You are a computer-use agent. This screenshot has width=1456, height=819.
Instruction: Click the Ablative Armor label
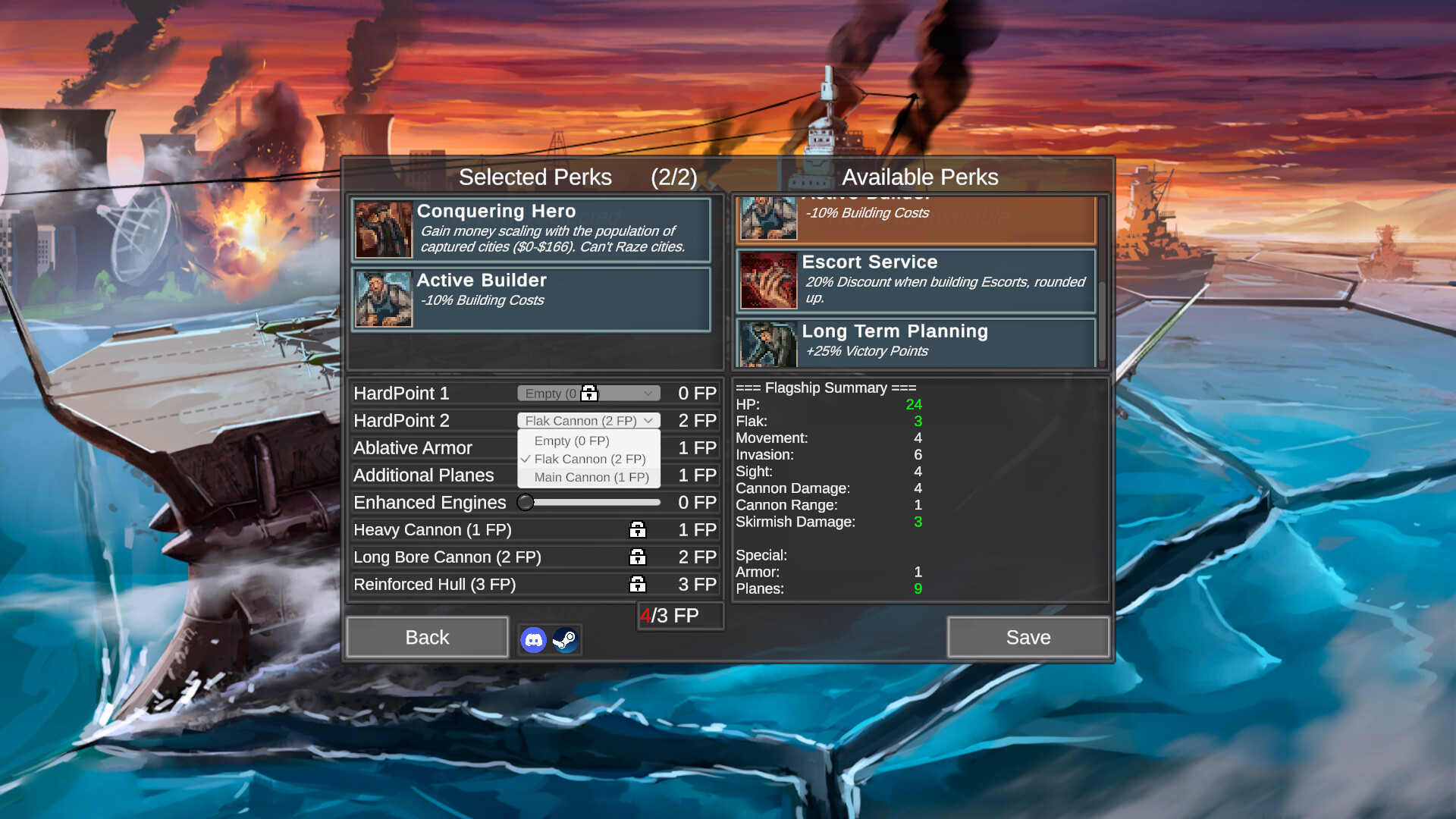coord(413,447)
